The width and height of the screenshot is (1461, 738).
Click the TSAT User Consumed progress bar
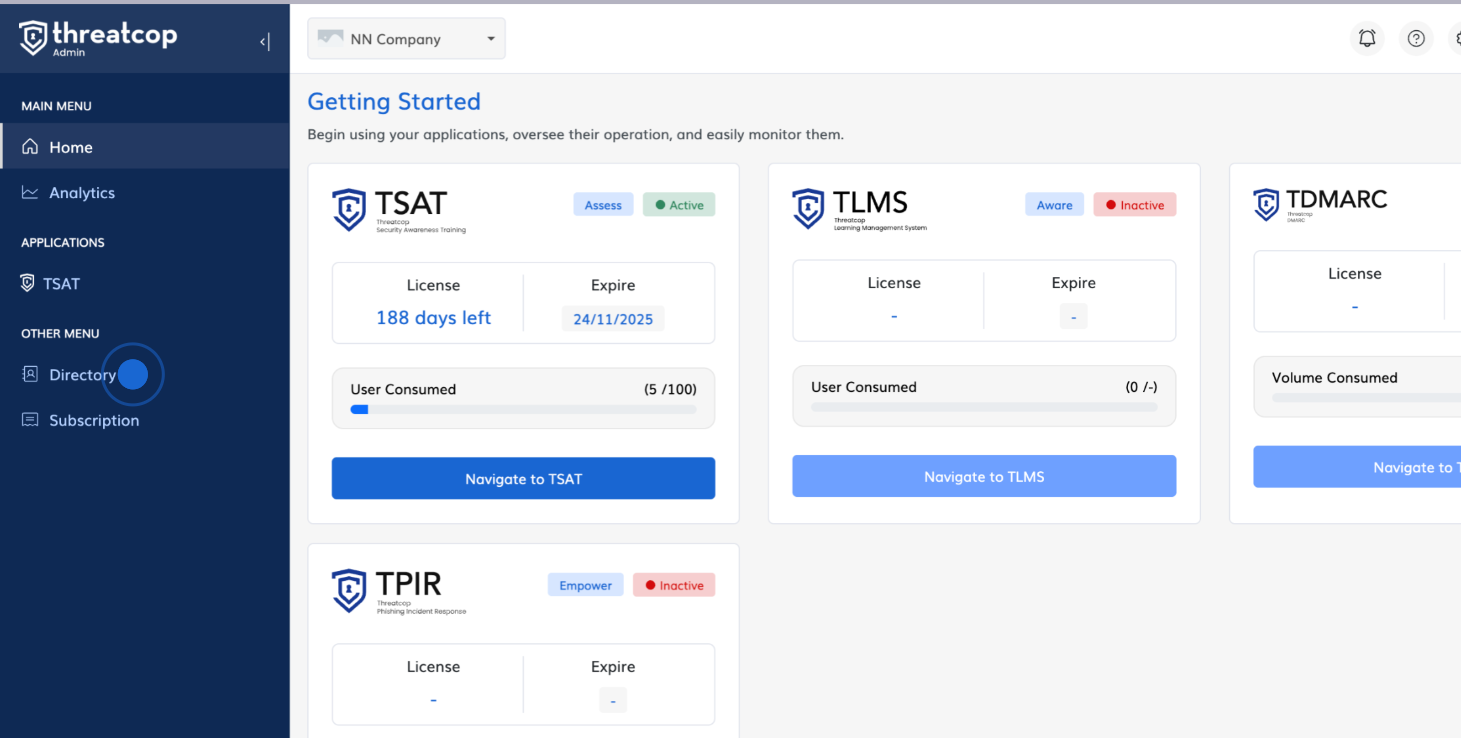tap(523, 409)
